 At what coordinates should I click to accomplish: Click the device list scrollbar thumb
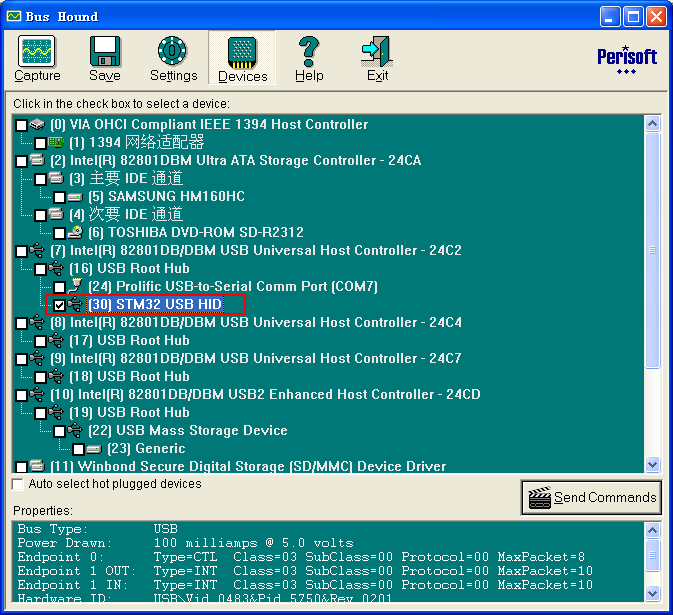click(652, 250)
